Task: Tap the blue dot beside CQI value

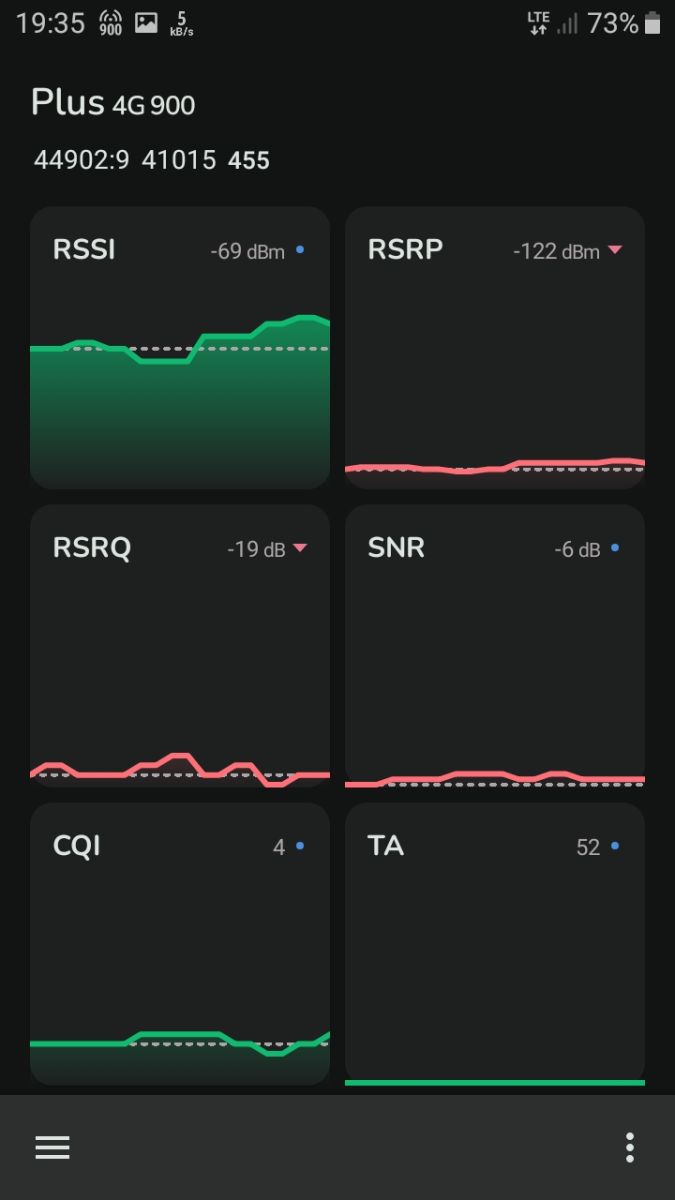Action: point(300,846)
